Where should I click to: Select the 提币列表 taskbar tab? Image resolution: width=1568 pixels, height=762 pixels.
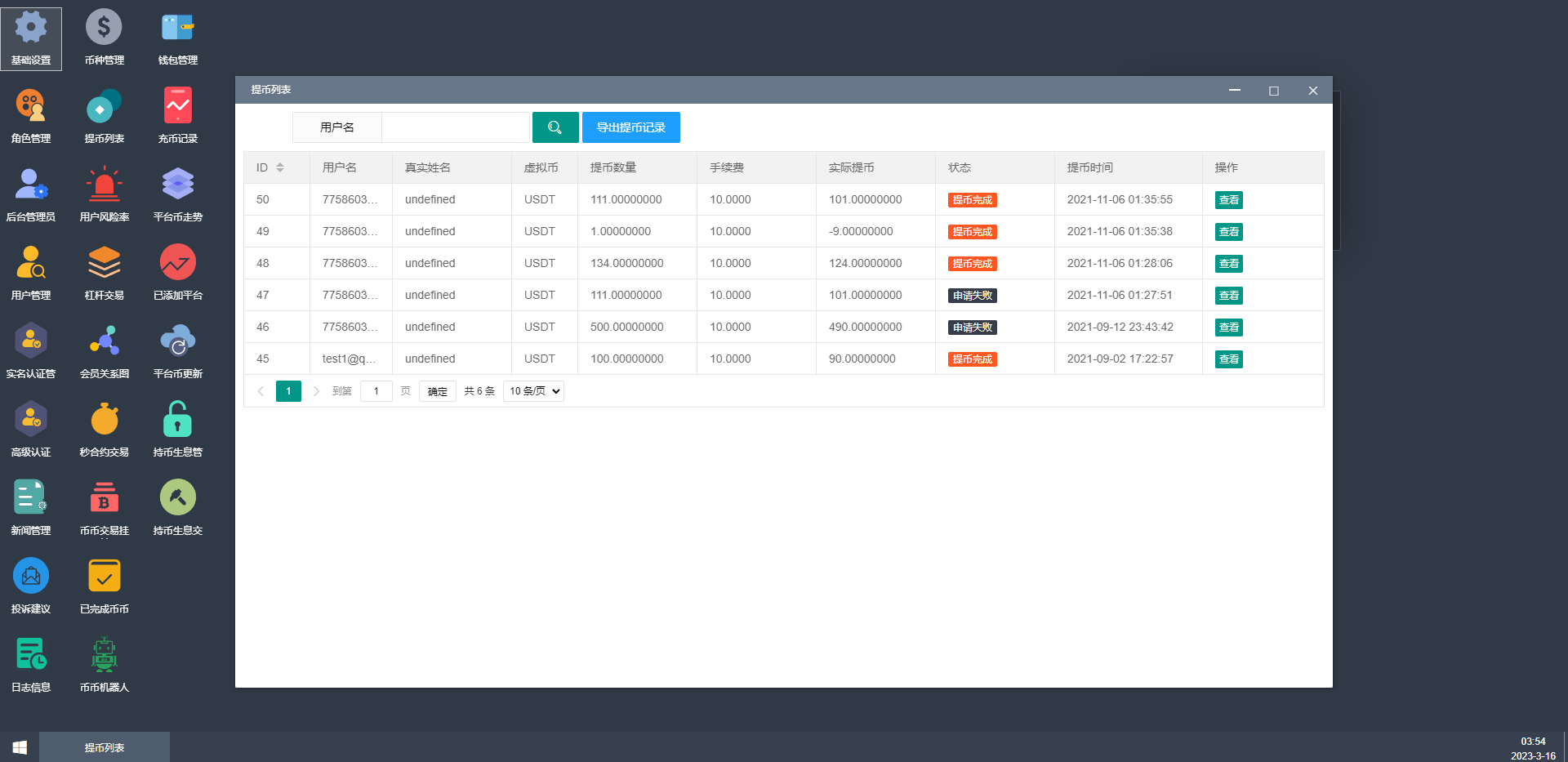tap(105, 747)
